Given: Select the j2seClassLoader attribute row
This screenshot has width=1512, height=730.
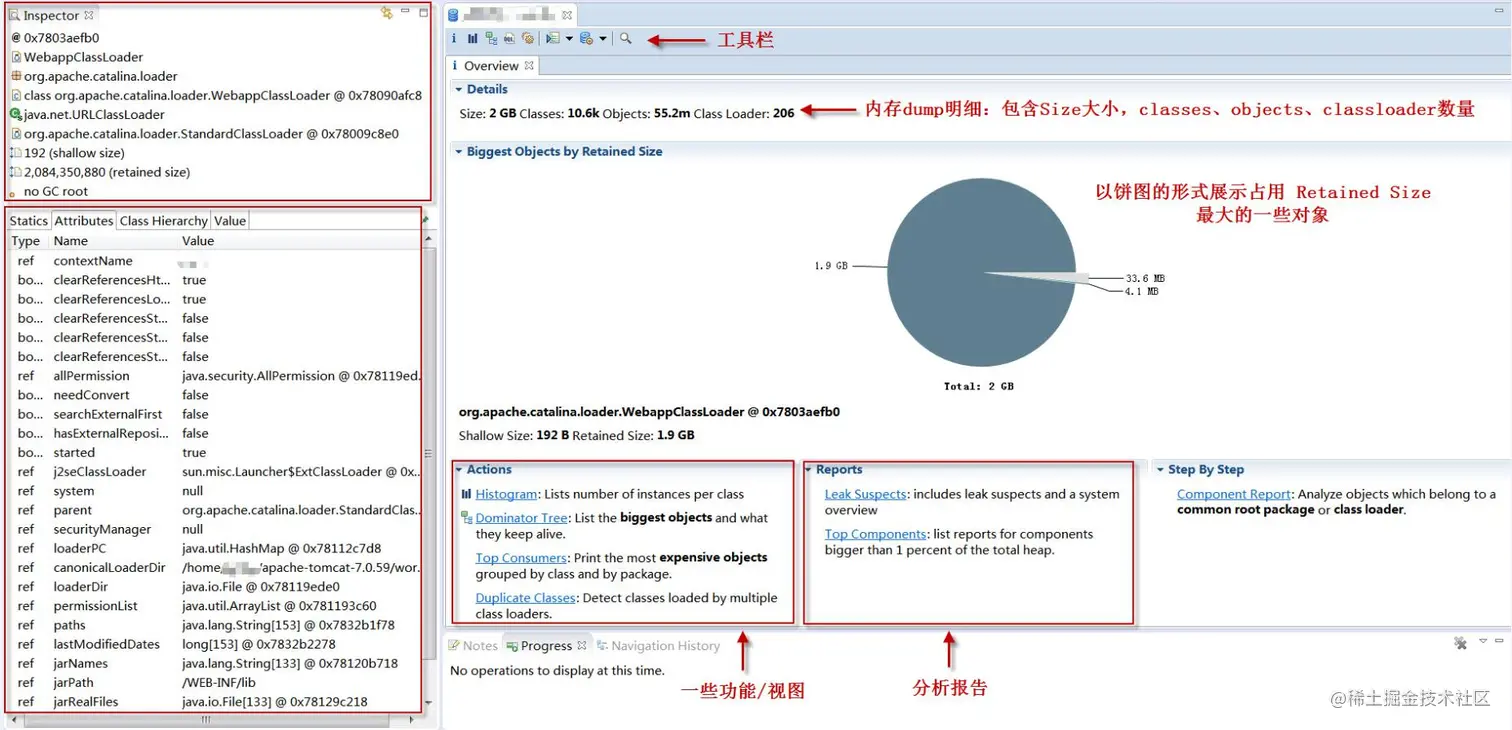Looking at the screenshot, I should click(x=215, y=472).
